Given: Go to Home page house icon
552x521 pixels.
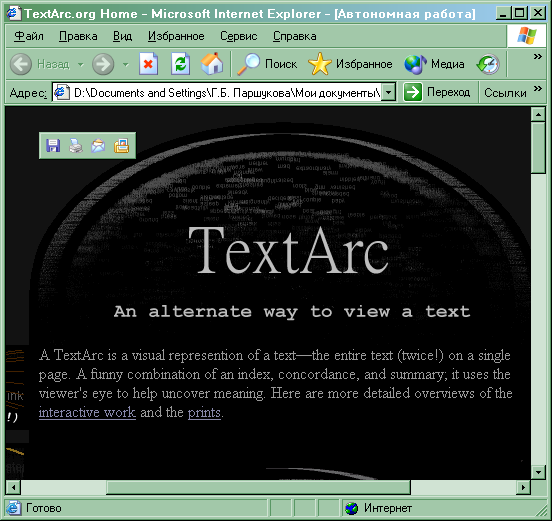Looking at the screenshot, I should coord(212,64).
